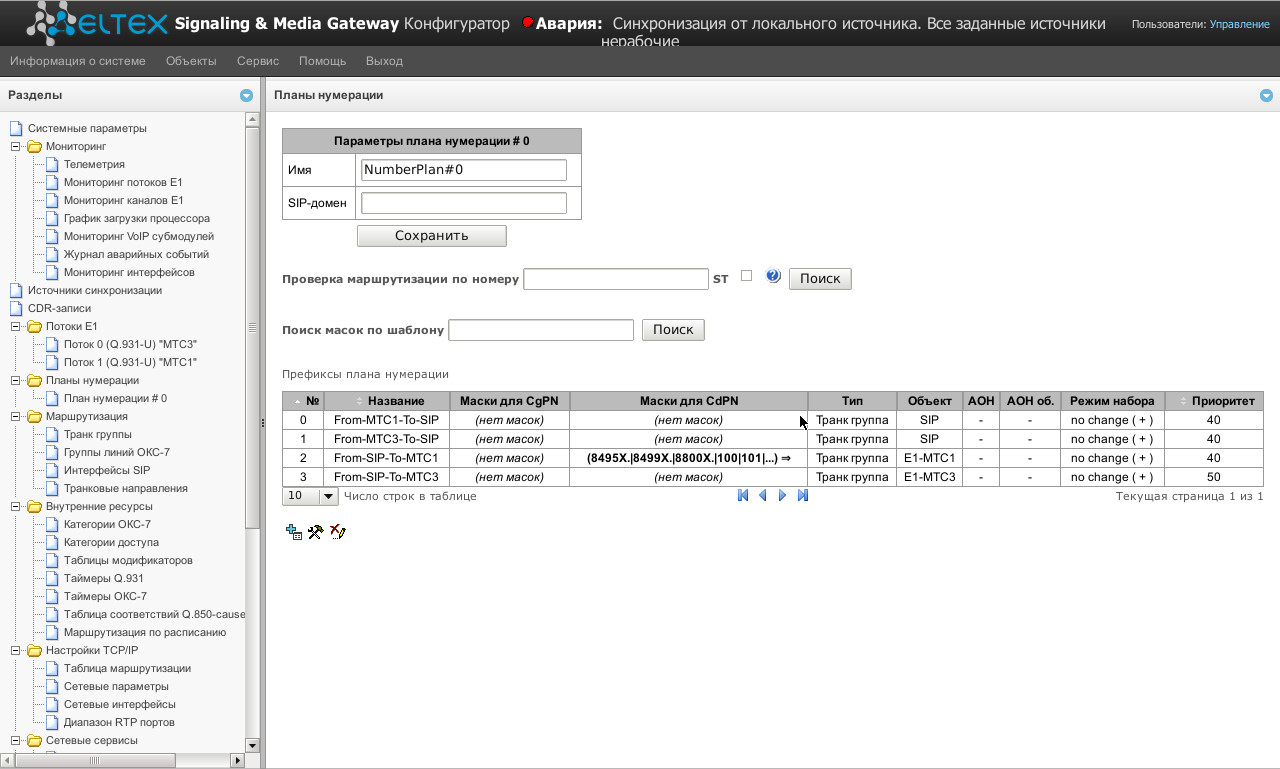This screenshot has width=1280, height=769.
Task: Click the help question mark icon near ST
Action: coord(773,276)
